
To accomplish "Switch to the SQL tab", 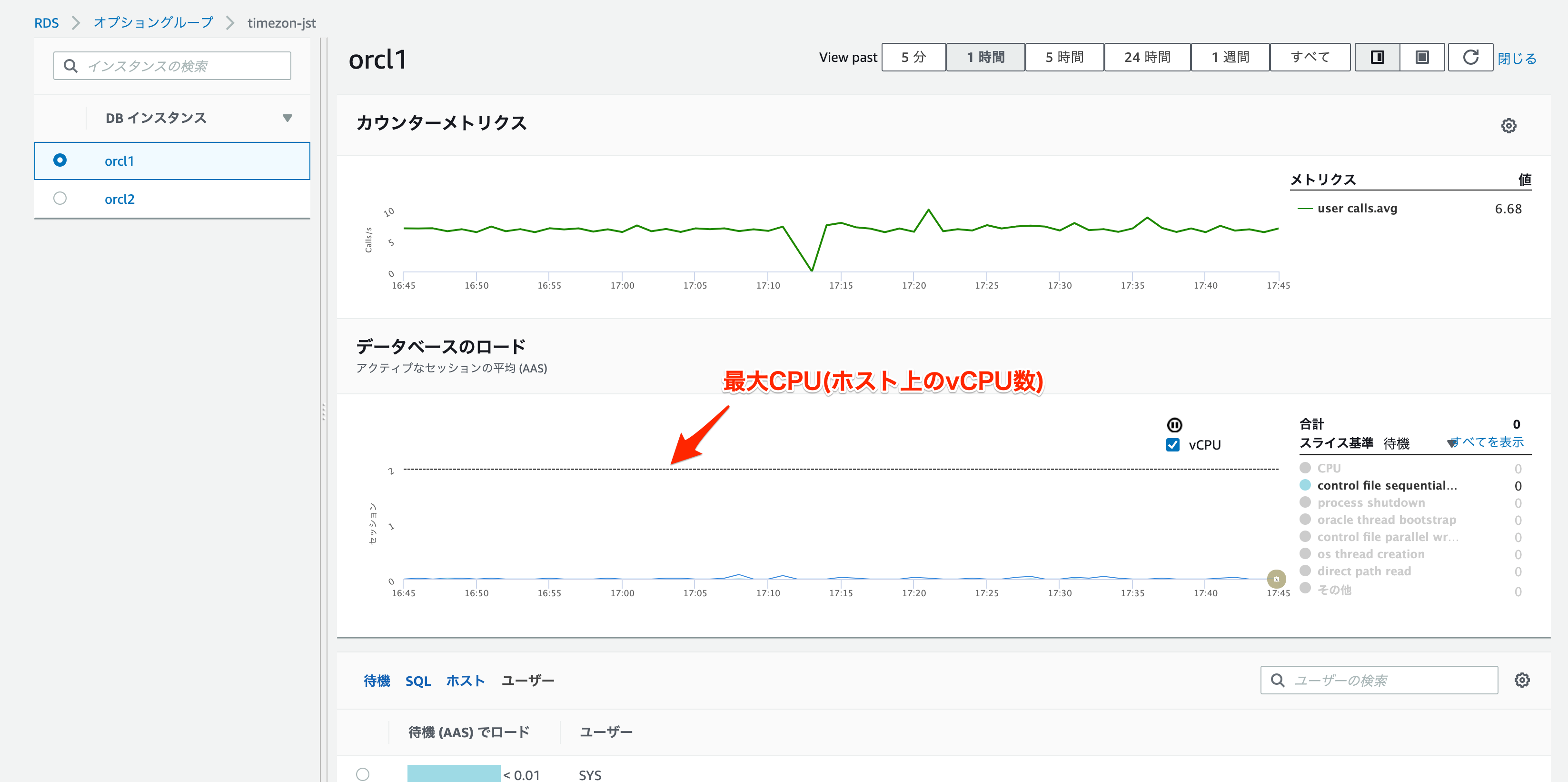I will (x=417, y=681).
